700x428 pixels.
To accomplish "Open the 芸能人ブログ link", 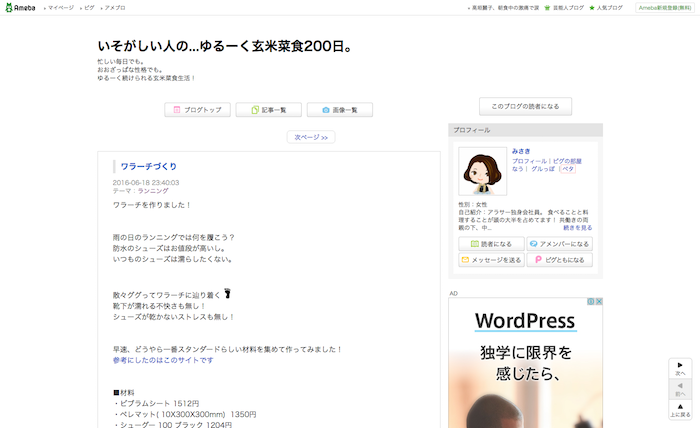I will [568, 8].
